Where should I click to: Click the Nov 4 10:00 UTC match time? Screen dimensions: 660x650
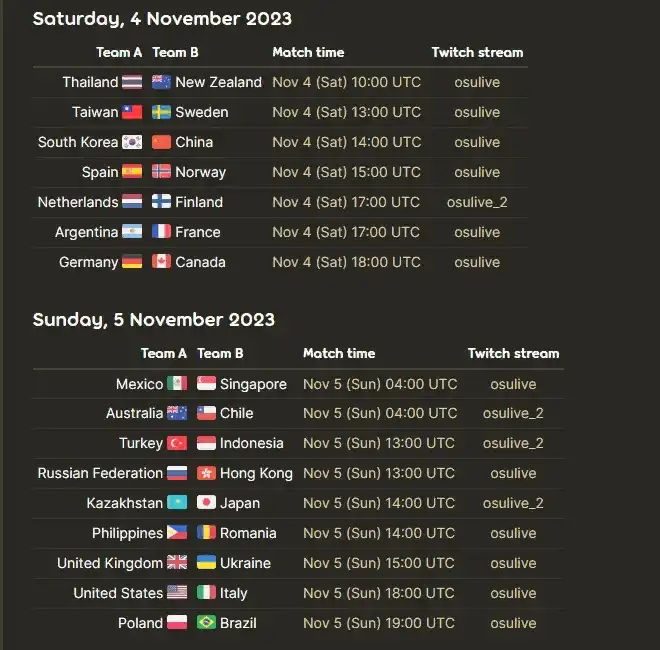pos(346,82)
